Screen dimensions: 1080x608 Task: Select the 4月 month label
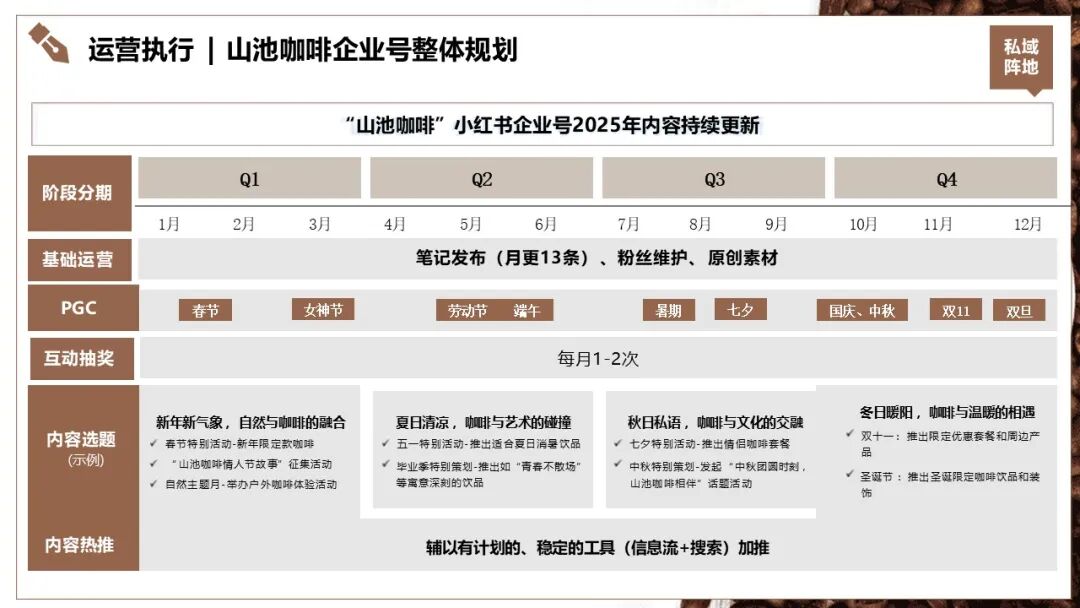click(395, 224)
